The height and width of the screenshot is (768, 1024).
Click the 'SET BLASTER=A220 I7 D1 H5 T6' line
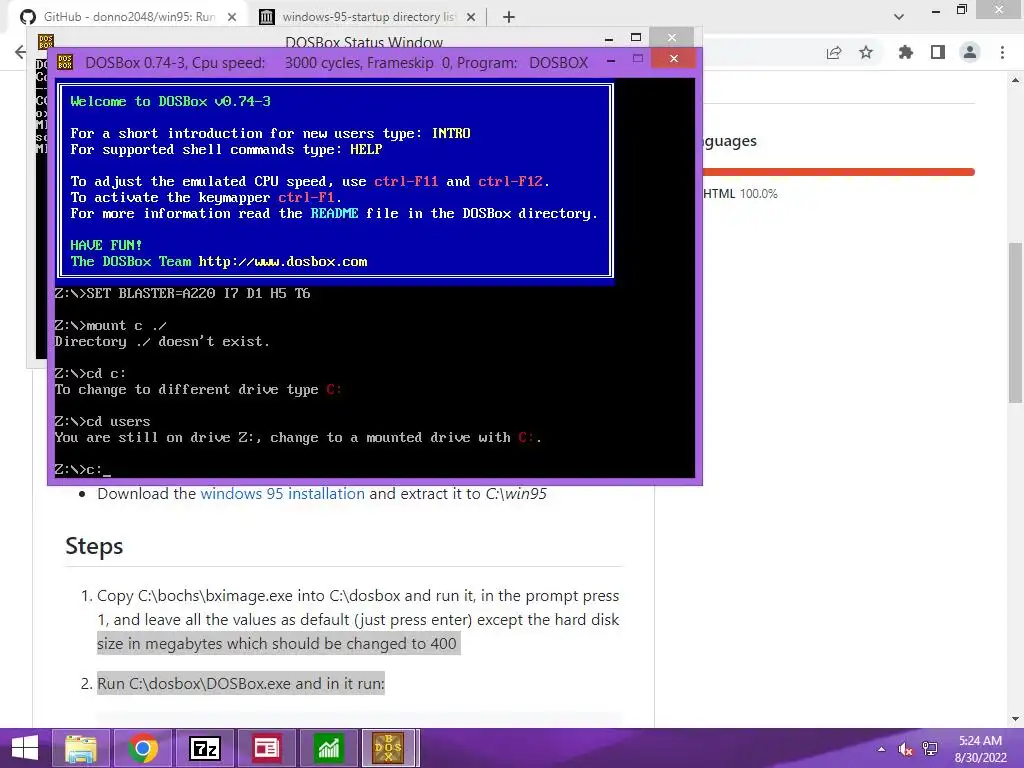pos(182,293)
